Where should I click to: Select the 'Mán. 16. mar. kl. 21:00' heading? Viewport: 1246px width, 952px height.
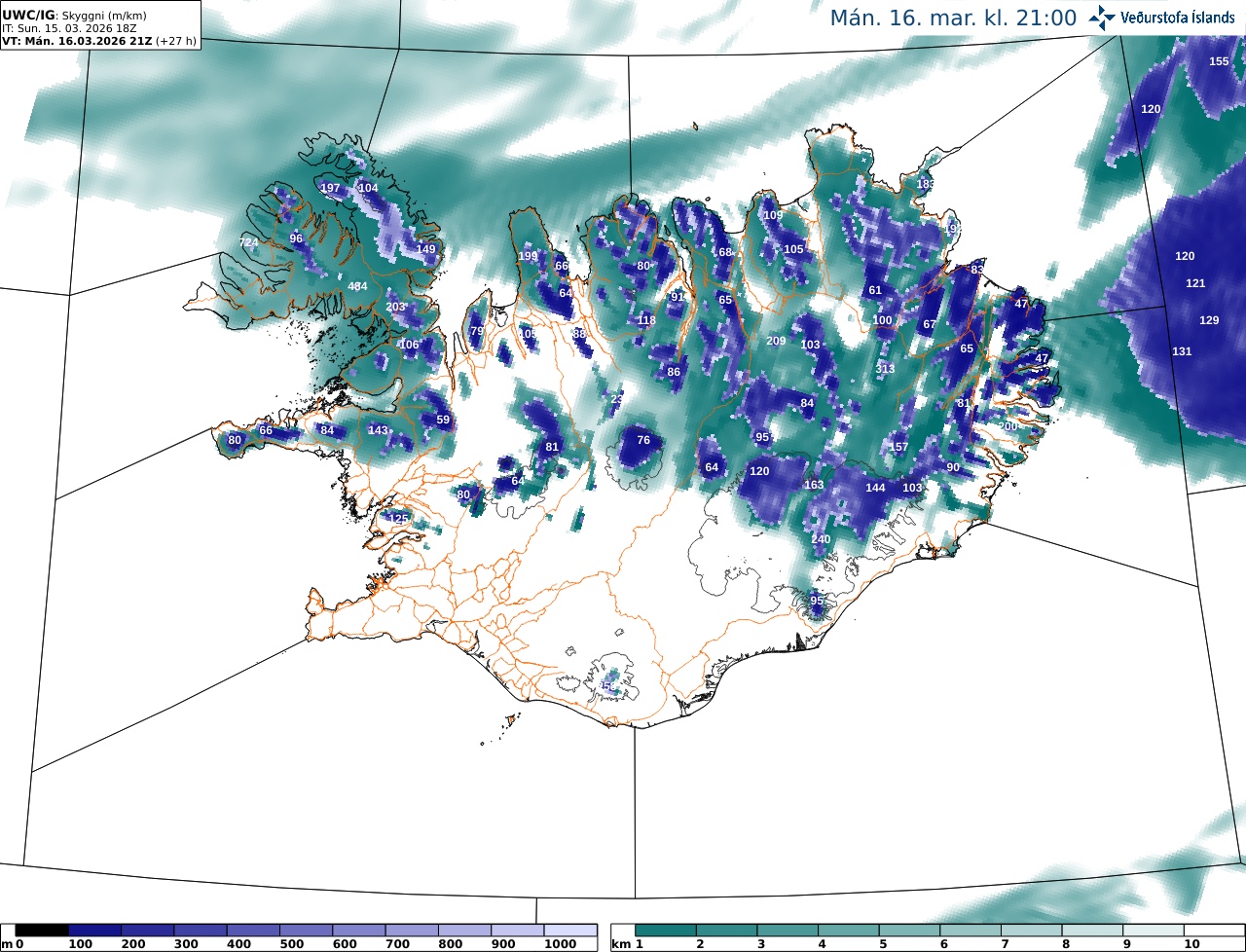[x=953, y=18]
